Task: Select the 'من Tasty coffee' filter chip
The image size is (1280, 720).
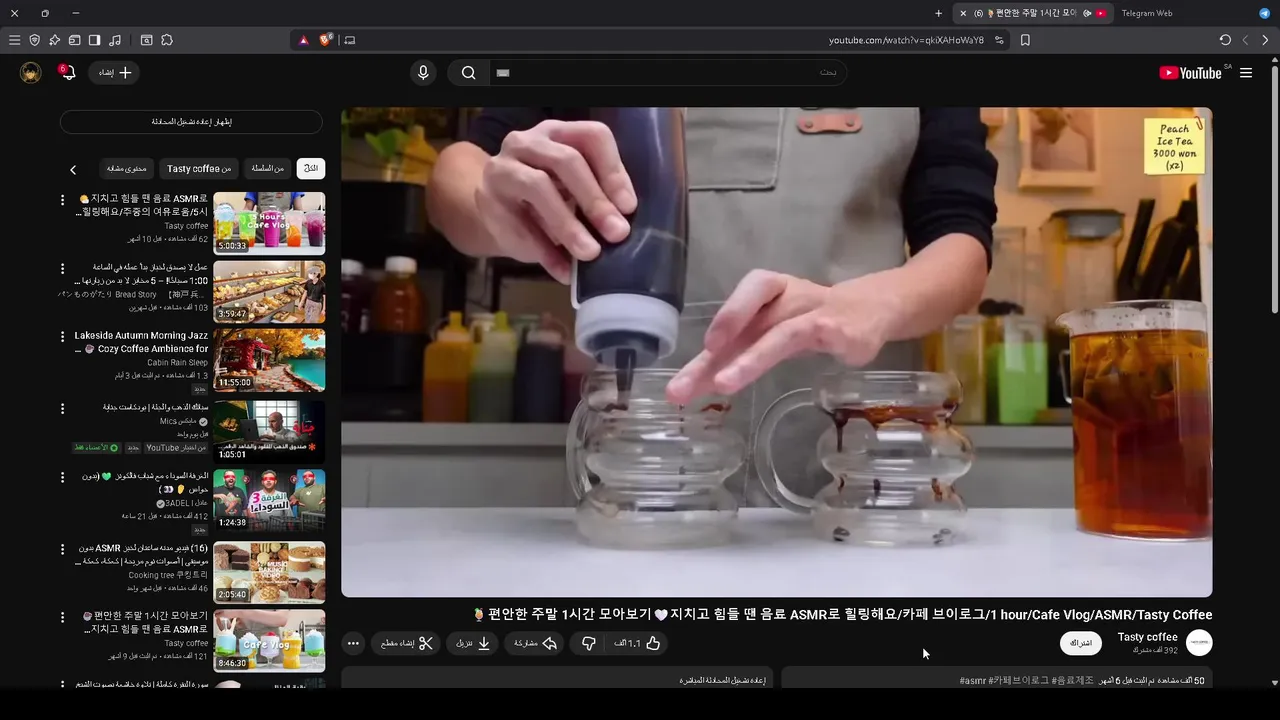Action: tap(199, 168)
